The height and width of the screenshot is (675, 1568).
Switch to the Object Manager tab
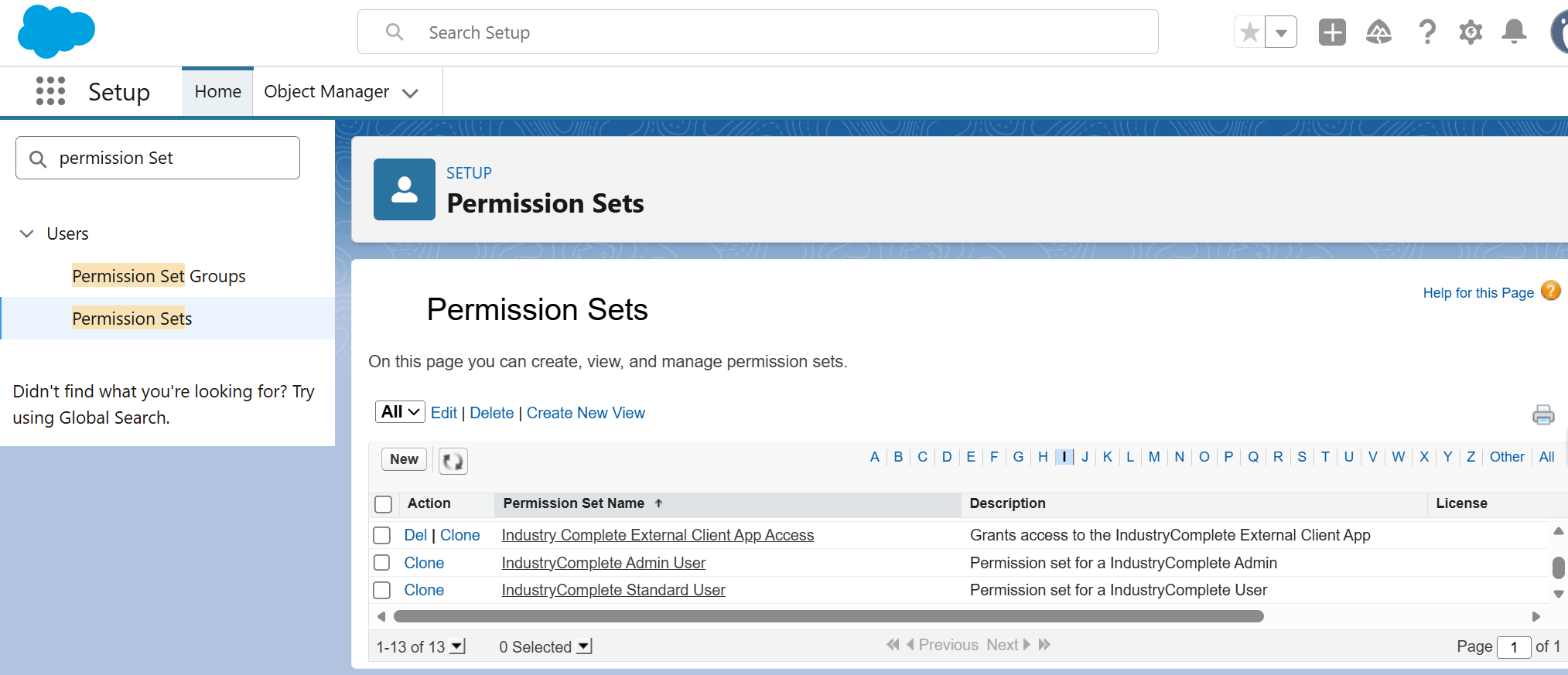(326, 92)
